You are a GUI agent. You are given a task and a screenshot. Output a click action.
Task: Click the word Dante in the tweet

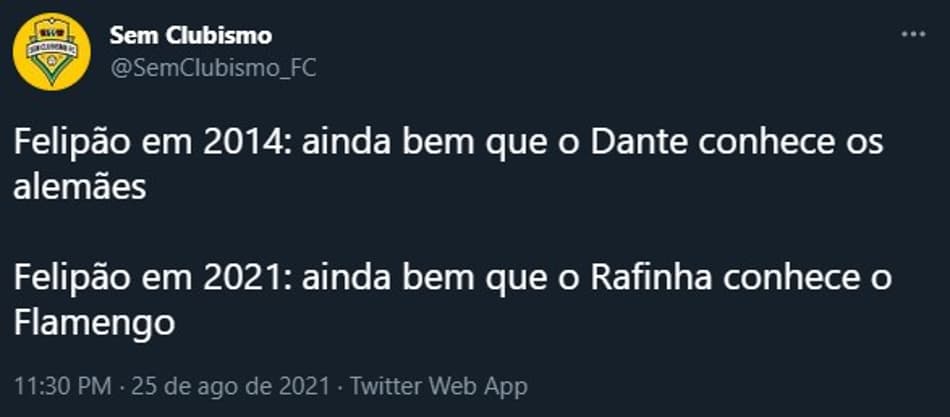click(639, 143)
